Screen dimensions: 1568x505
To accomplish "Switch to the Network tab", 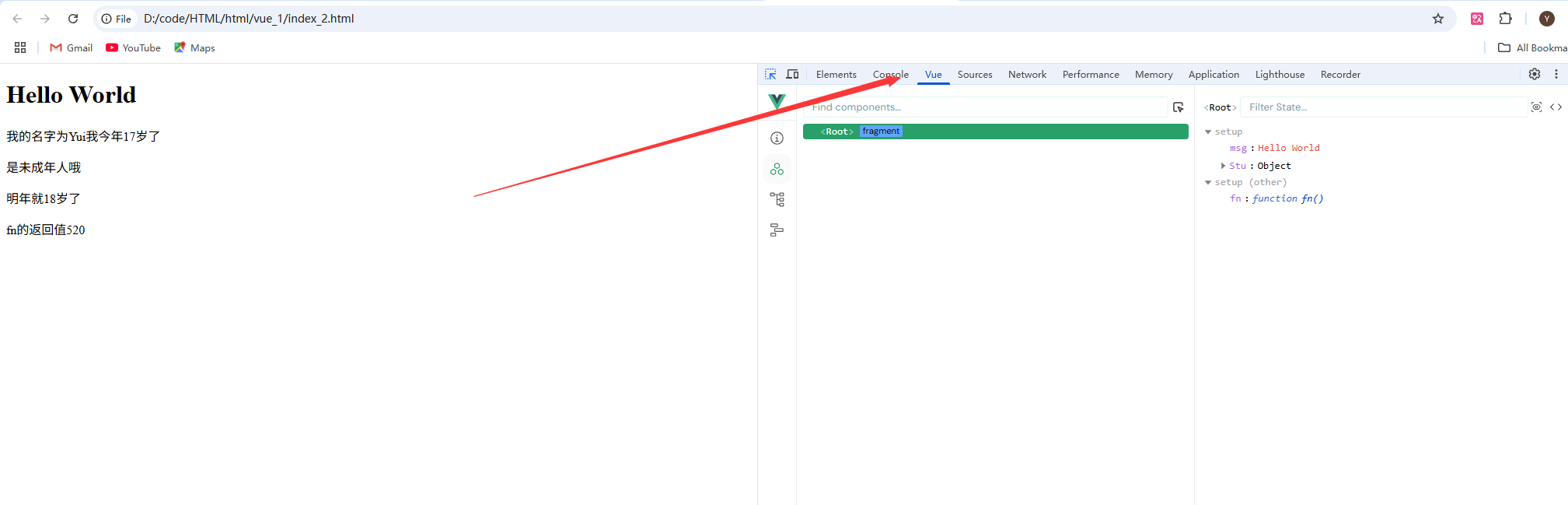I will coord(1027,75).
